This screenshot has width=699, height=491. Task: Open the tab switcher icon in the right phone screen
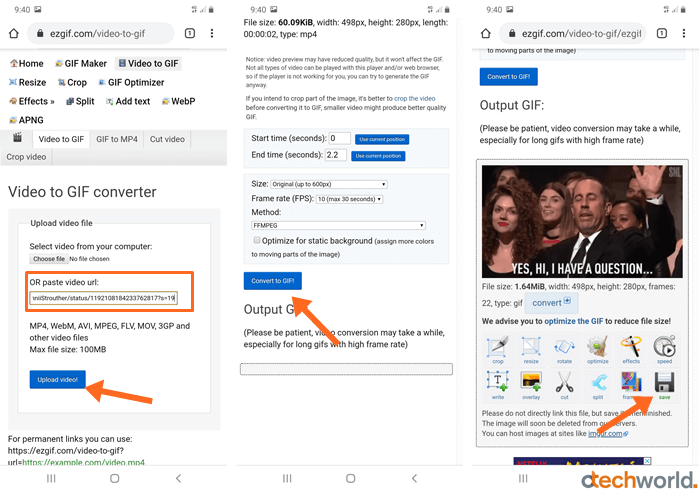click(x=662, y=33)
